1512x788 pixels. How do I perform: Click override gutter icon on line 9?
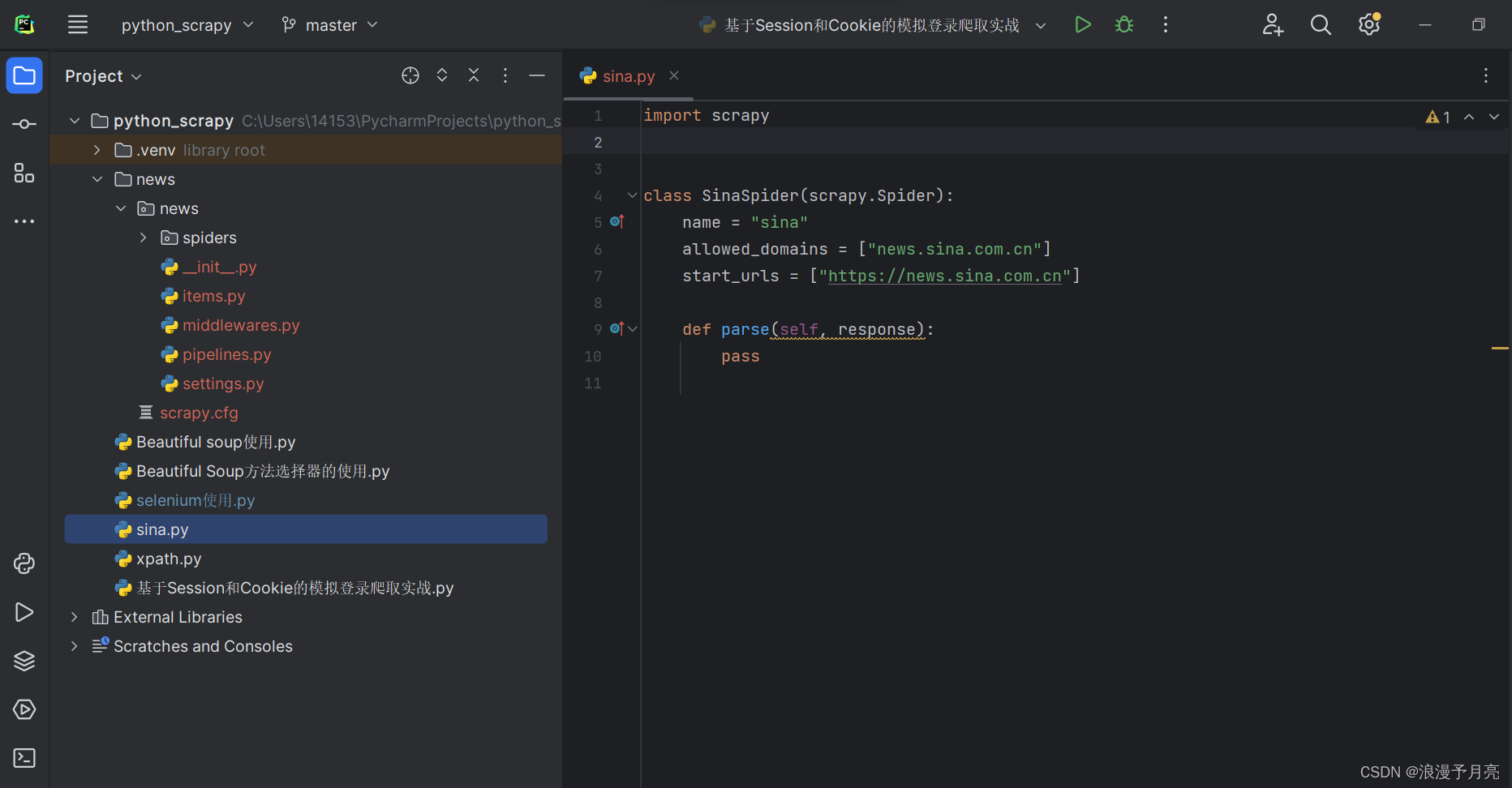(x=617, y=328)
